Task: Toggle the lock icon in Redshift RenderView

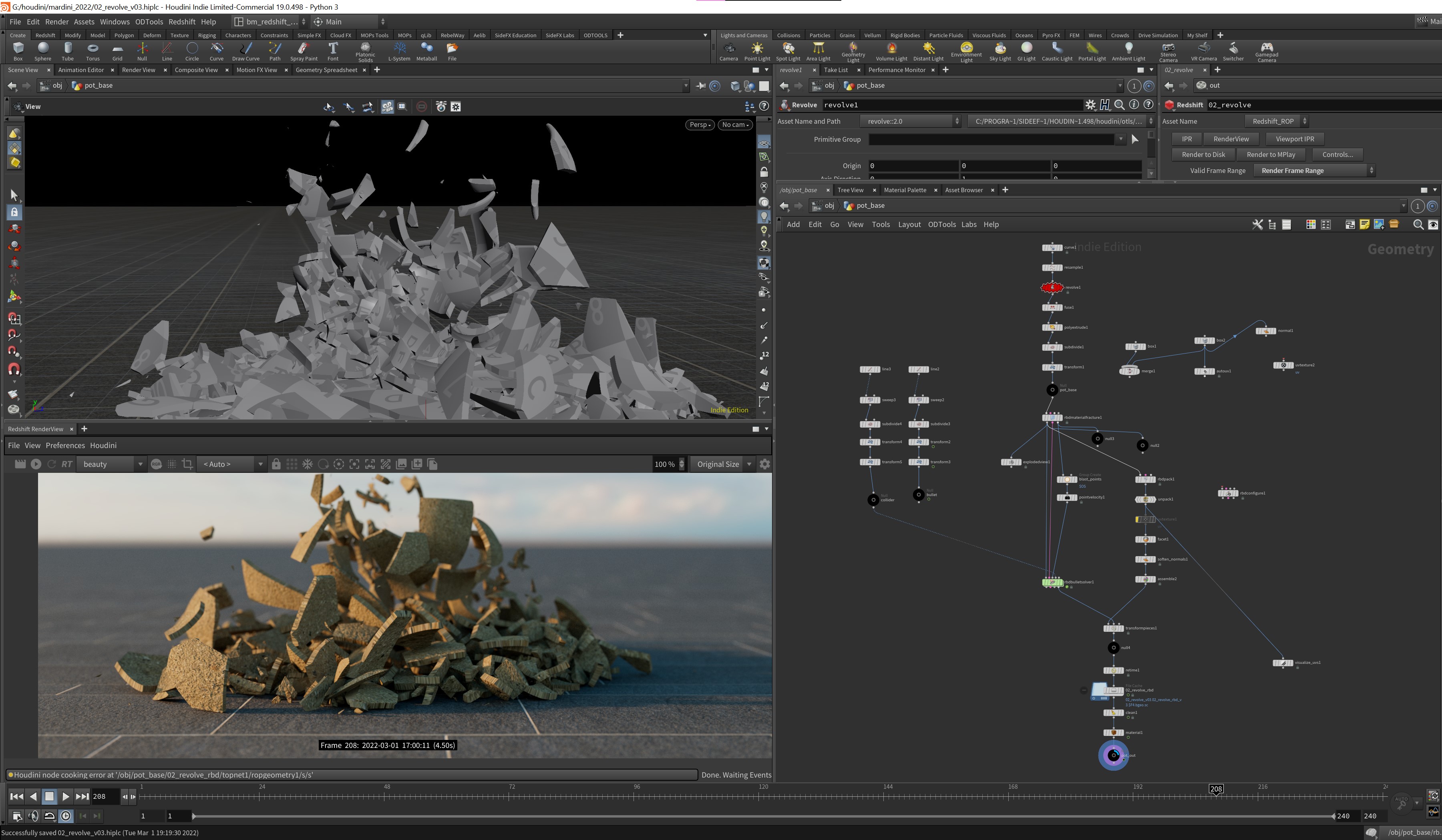Action: click(276, 464)
